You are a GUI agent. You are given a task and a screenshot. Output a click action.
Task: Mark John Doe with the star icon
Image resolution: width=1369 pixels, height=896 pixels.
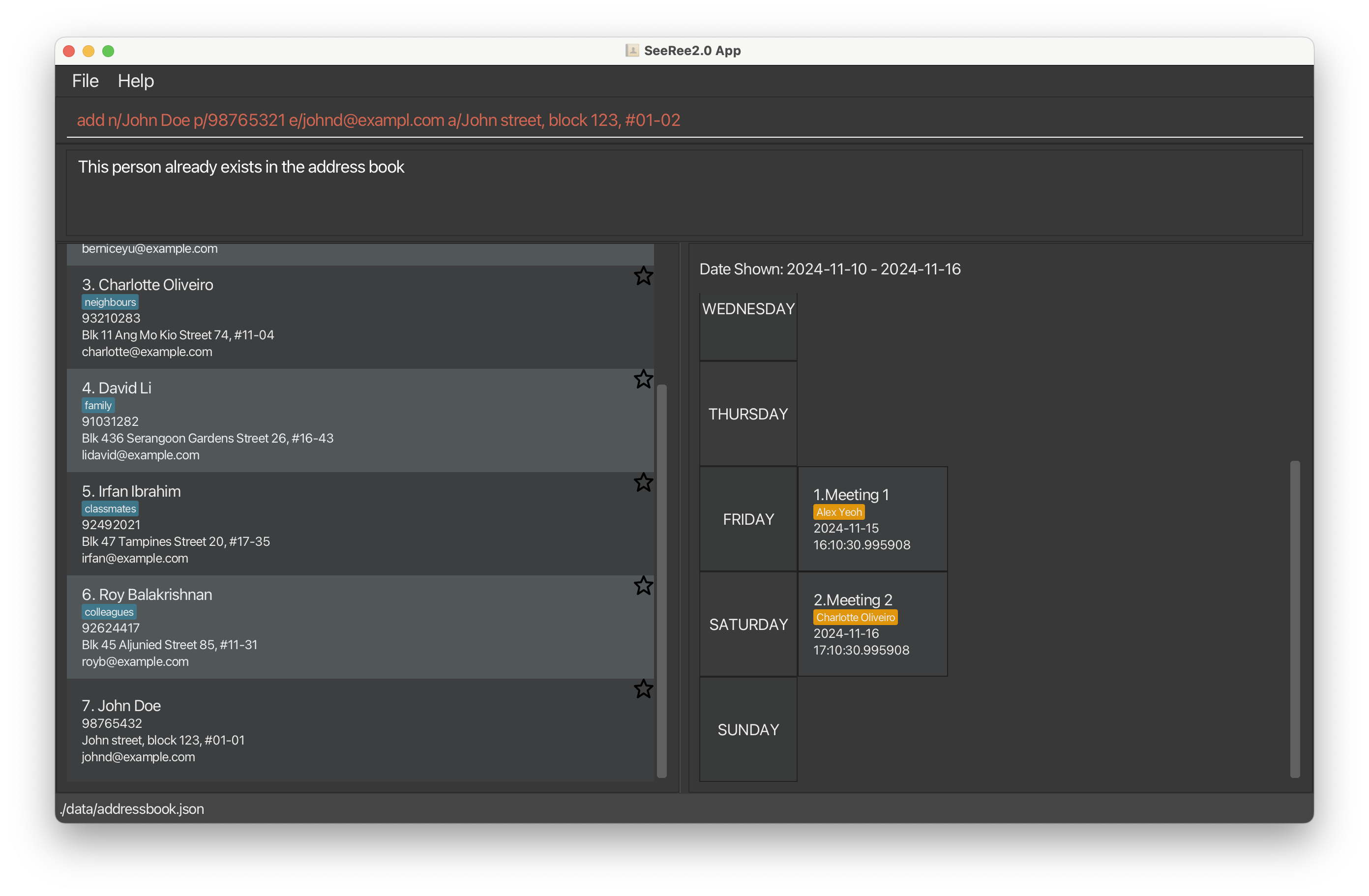tap(643, 689)
